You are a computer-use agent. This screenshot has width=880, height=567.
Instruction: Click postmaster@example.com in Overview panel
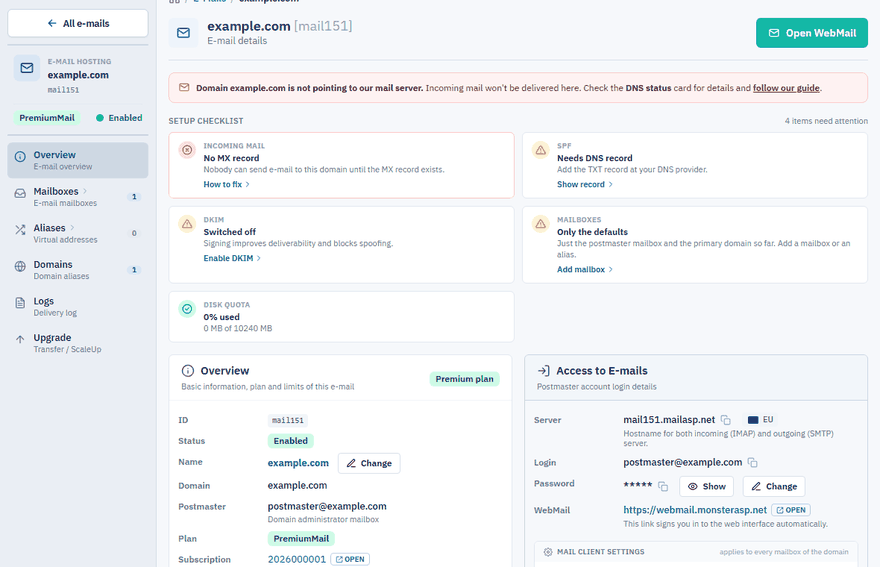click(x=327, y=506)
